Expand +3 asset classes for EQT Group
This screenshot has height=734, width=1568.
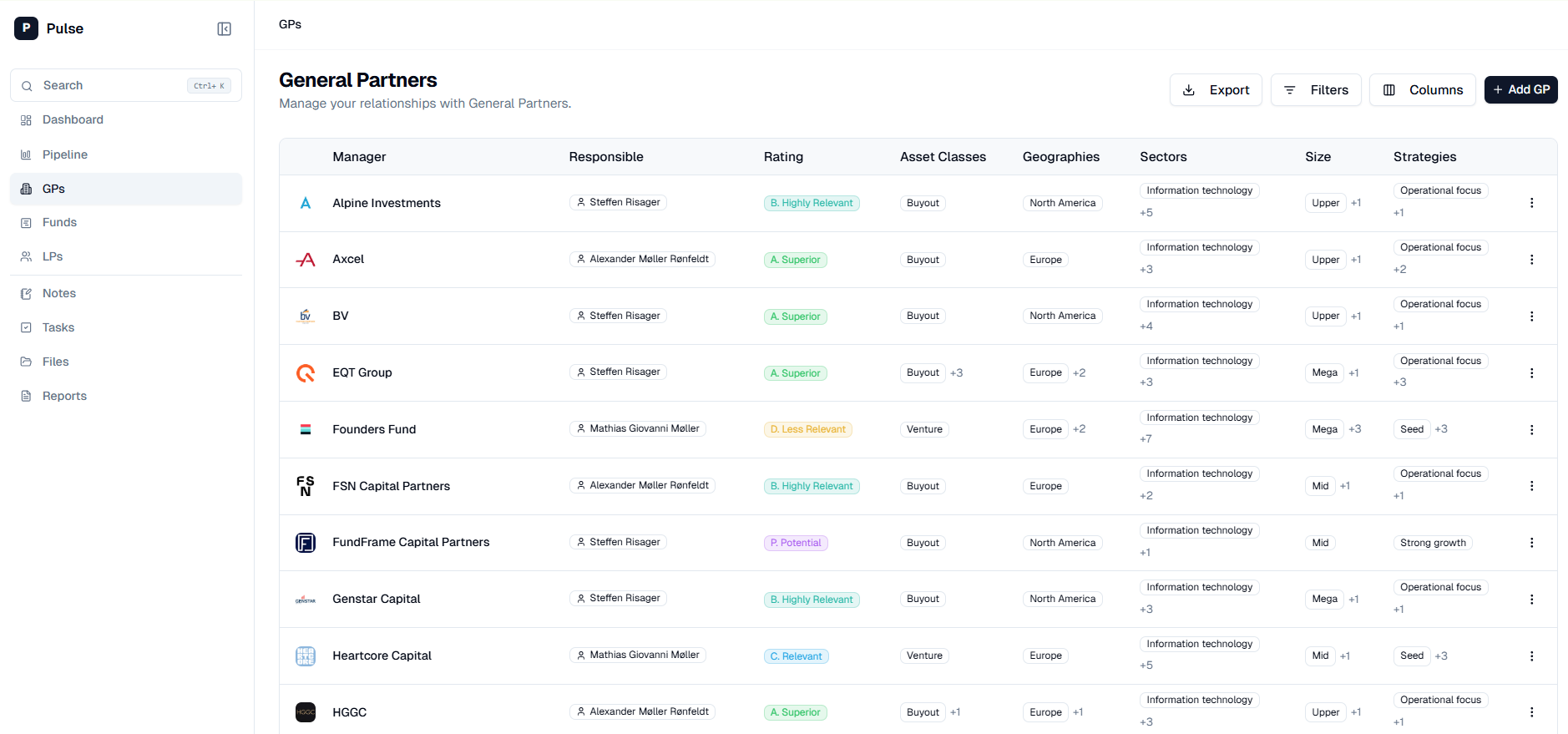[x=956, y=372]
